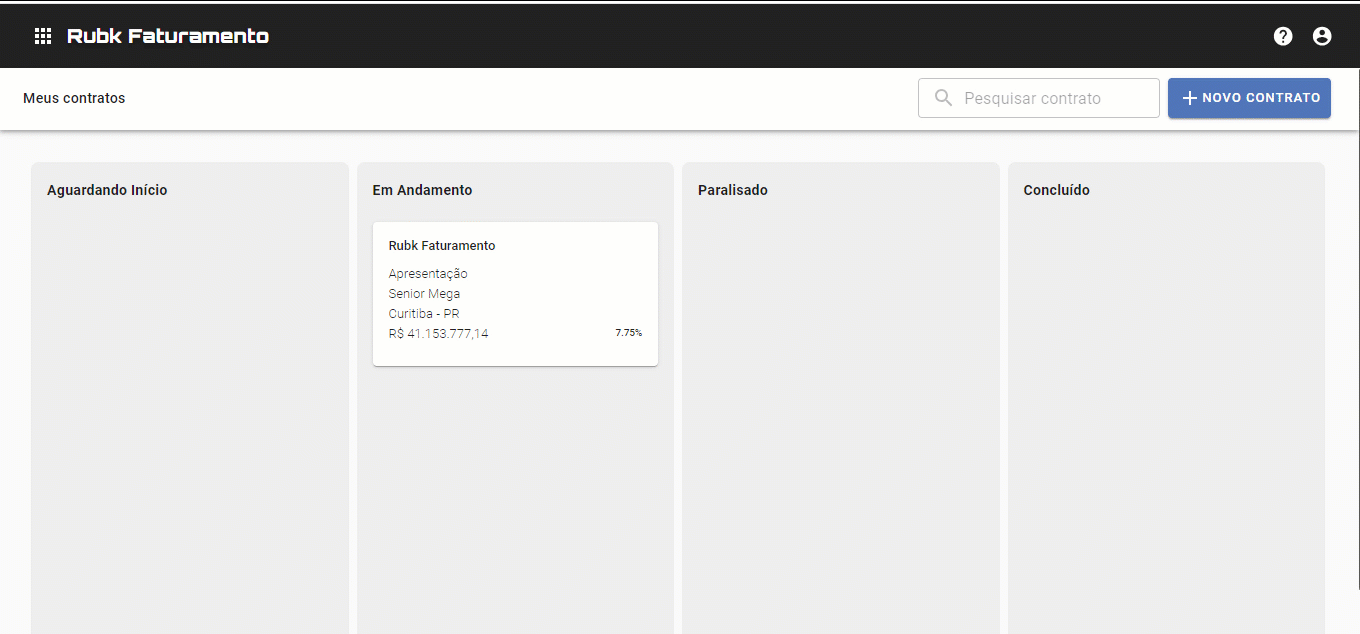Image resolution: width=1360 pixels, height=634 pixels.
Task: Click the Rubk Faturamento header title
Action: 168,36
